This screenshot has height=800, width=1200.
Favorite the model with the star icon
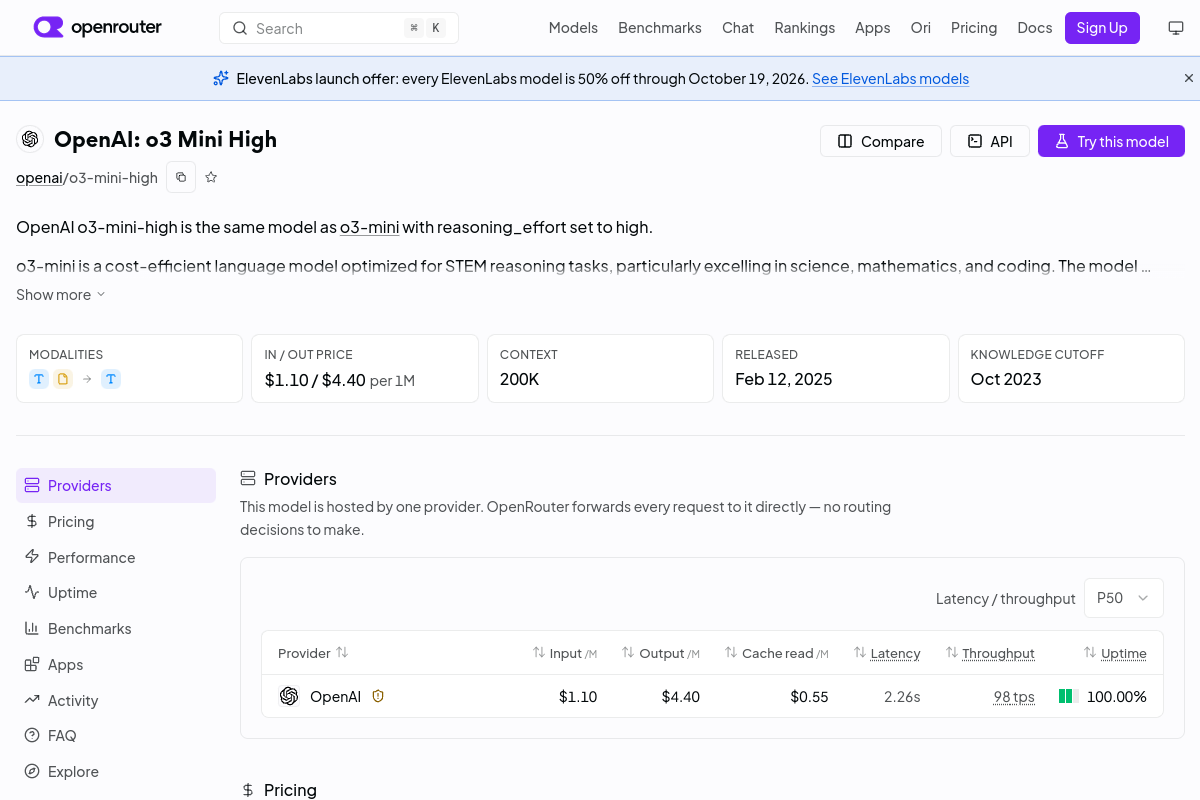tap(211, 177)
